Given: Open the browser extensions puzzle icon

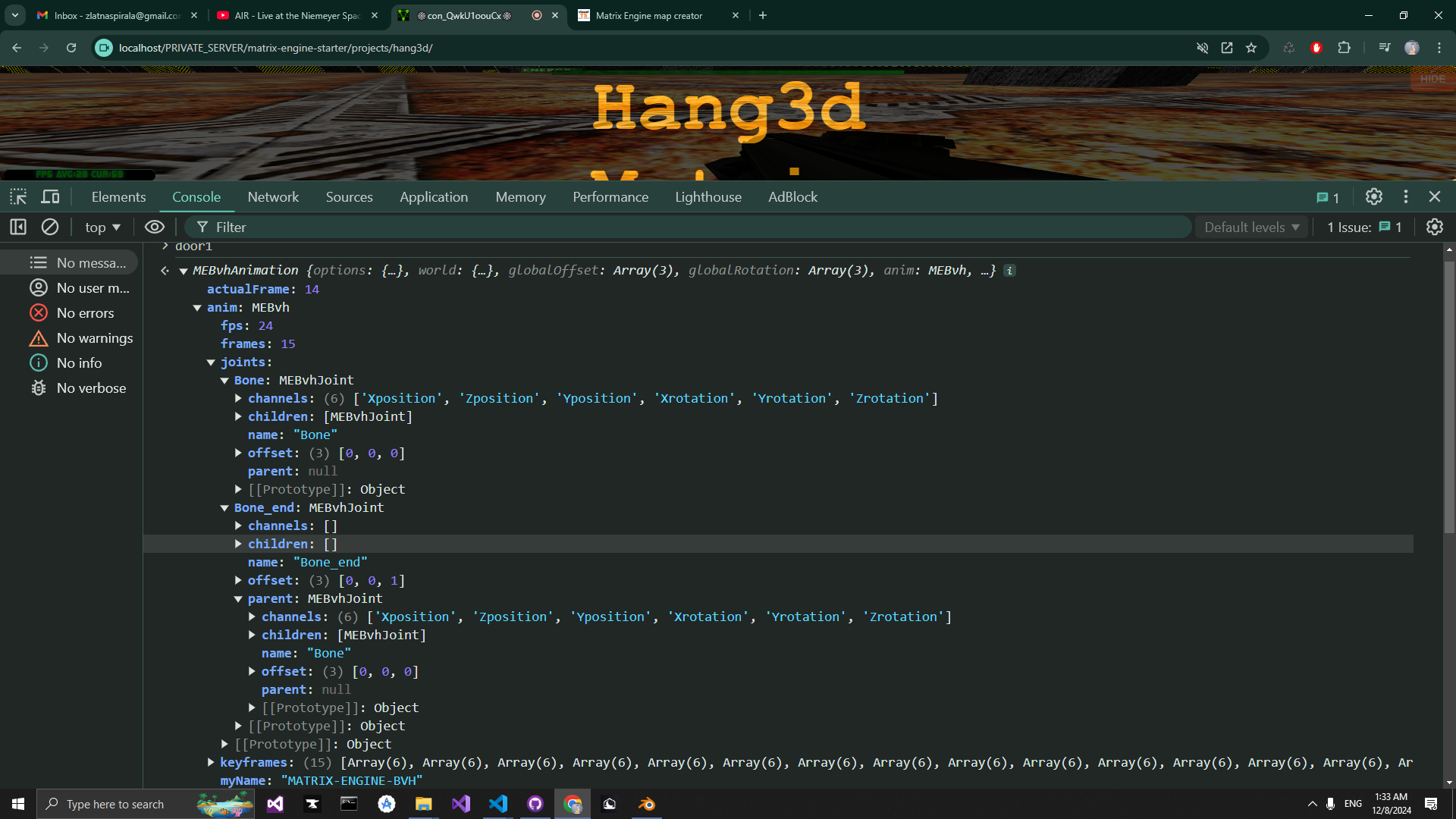Looking at the screenshot, I should point(1344,48).
